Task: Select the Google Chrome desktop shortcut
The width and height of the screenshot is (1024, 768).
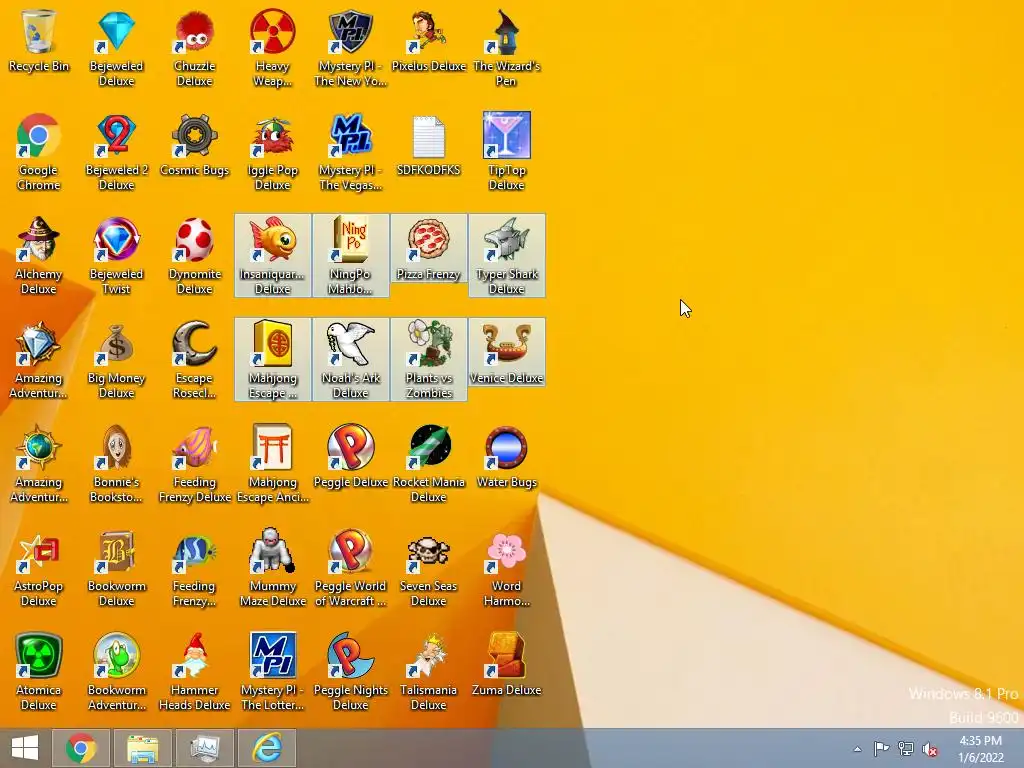Action: [39, 152]
